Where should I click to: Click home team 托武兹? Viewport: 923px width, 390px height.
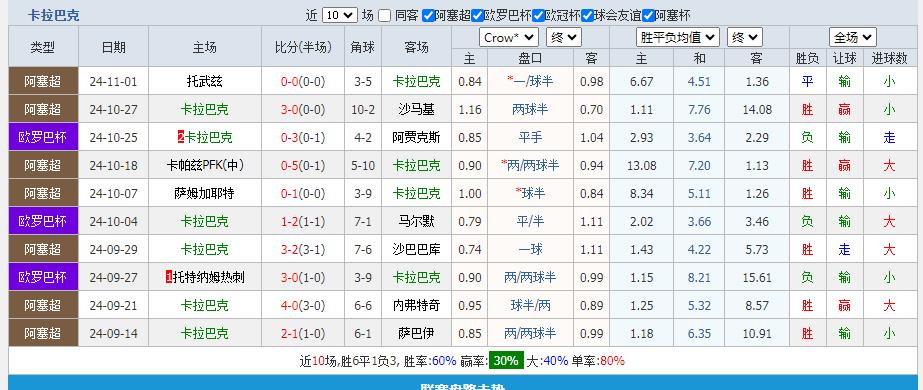204,82
